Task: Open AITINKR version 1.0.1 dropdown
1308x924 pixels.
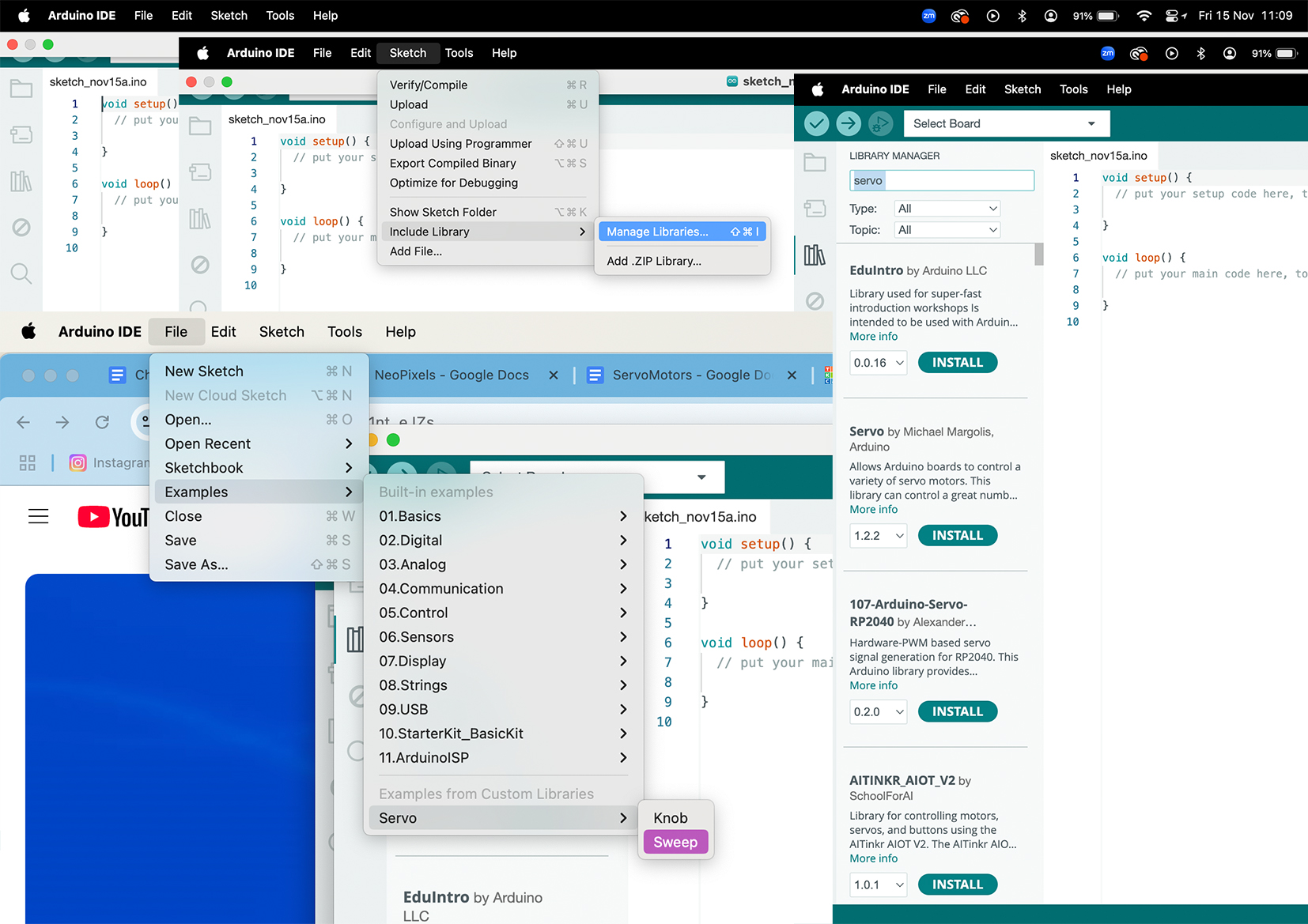Action: 879,885
